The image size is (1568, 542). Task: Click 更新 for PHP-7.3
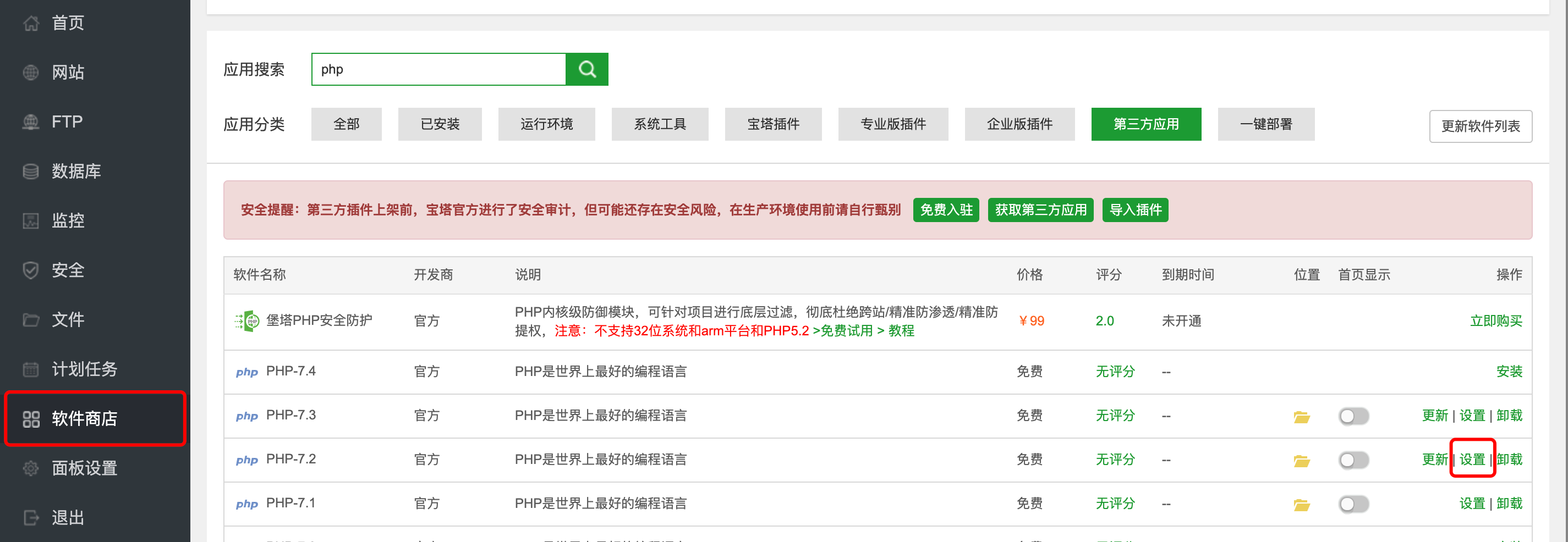click(x=1435, y=416)
